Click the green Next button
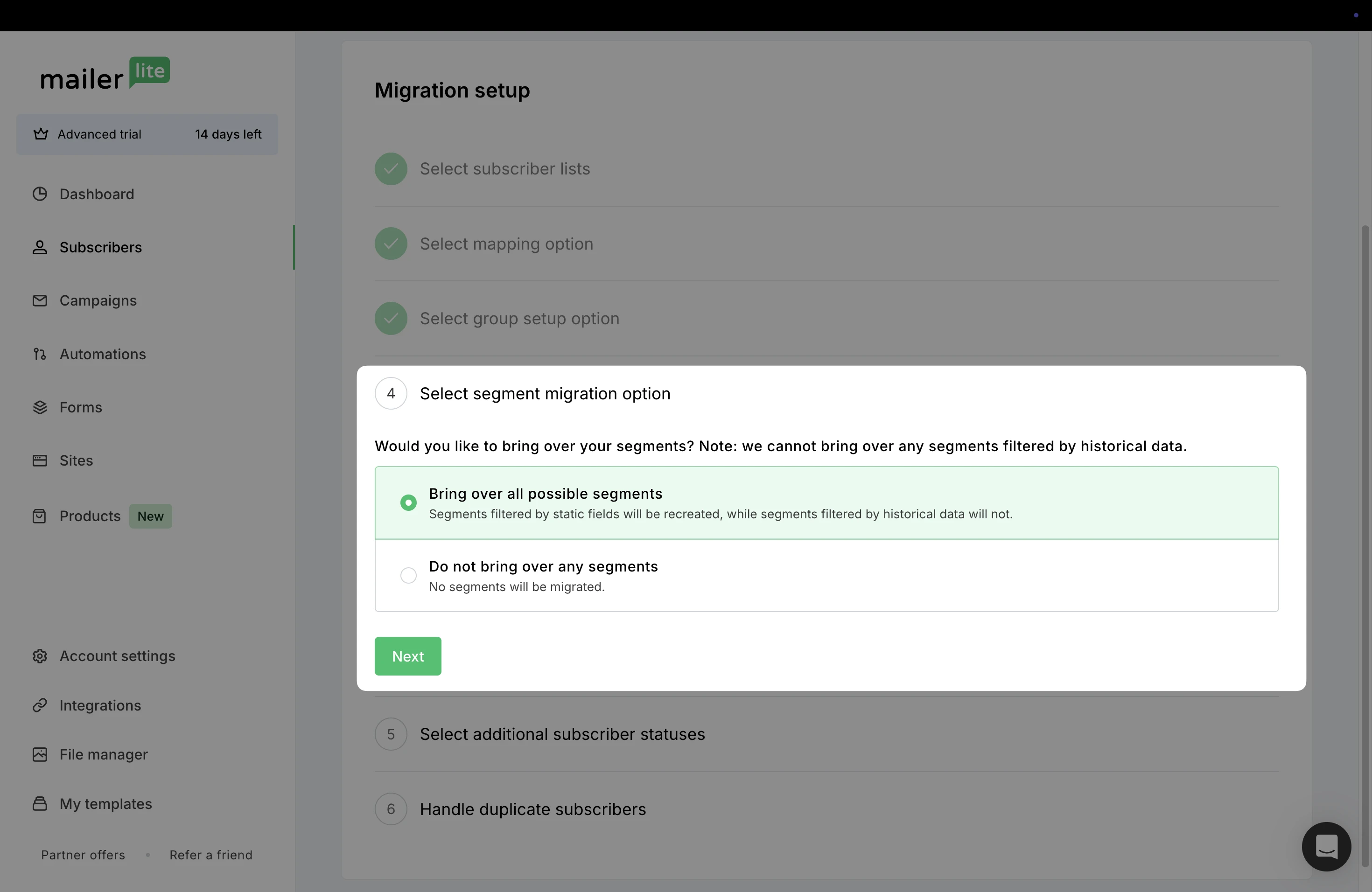Image resolution: width=1372 pixels, height=892 pixels. (x=407, y=656)
